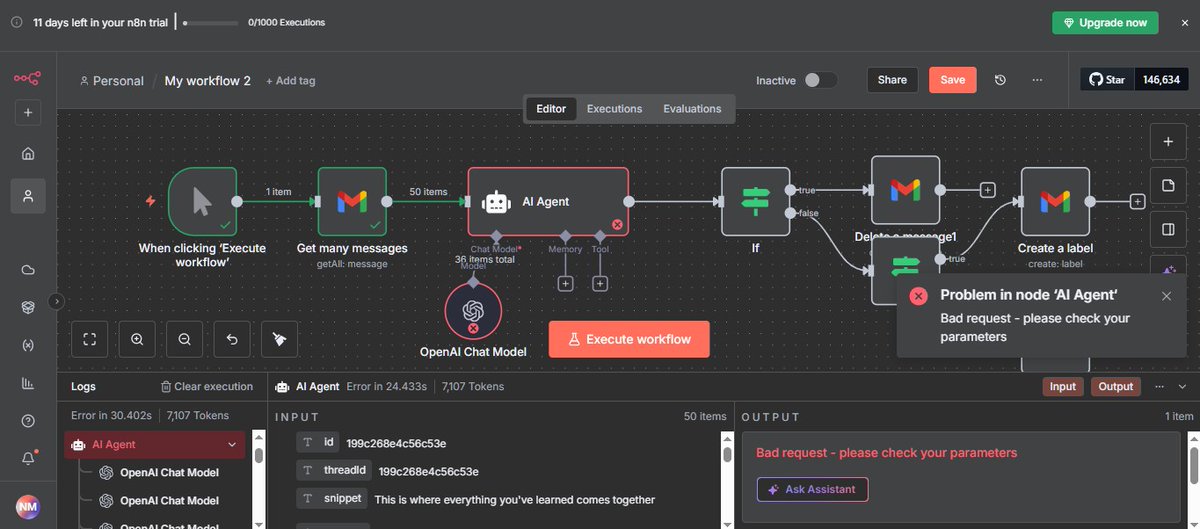
Task: Open the Help question mark icon
Action: 28,421
